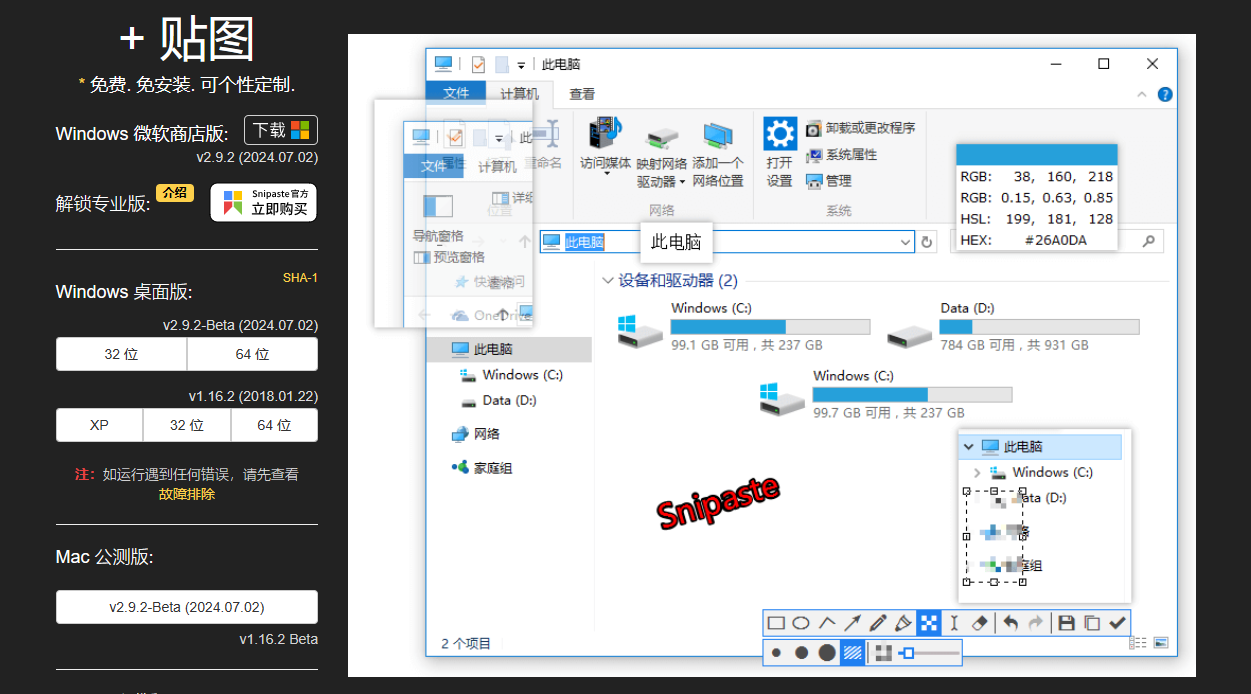Screen dimensions: 1251x694
Task: Open the v1.16.2 Beta Mac link
Action: pos(279,639)
